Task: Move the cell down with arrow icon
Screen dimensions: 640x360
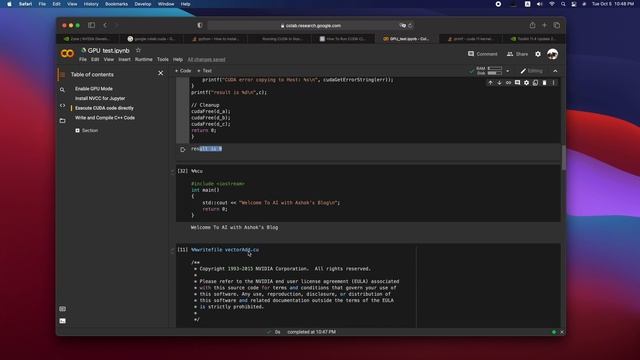Action: (x=499, y=83)
